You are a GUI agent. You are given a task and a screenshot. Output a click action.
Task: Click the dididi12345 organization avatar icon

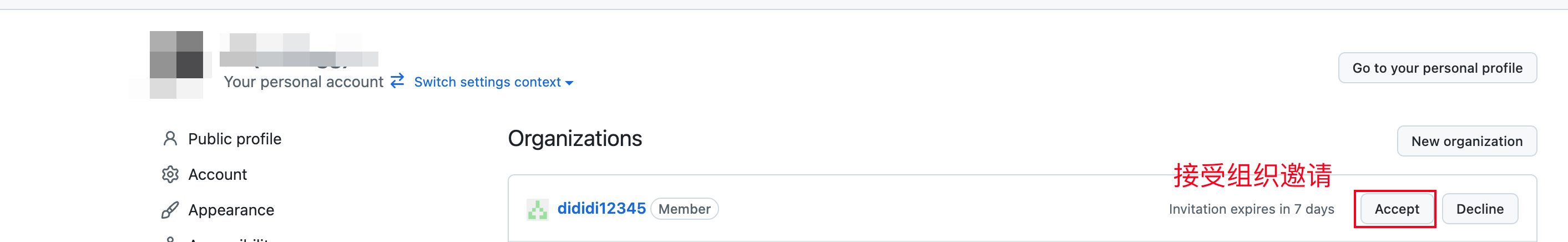537,209
